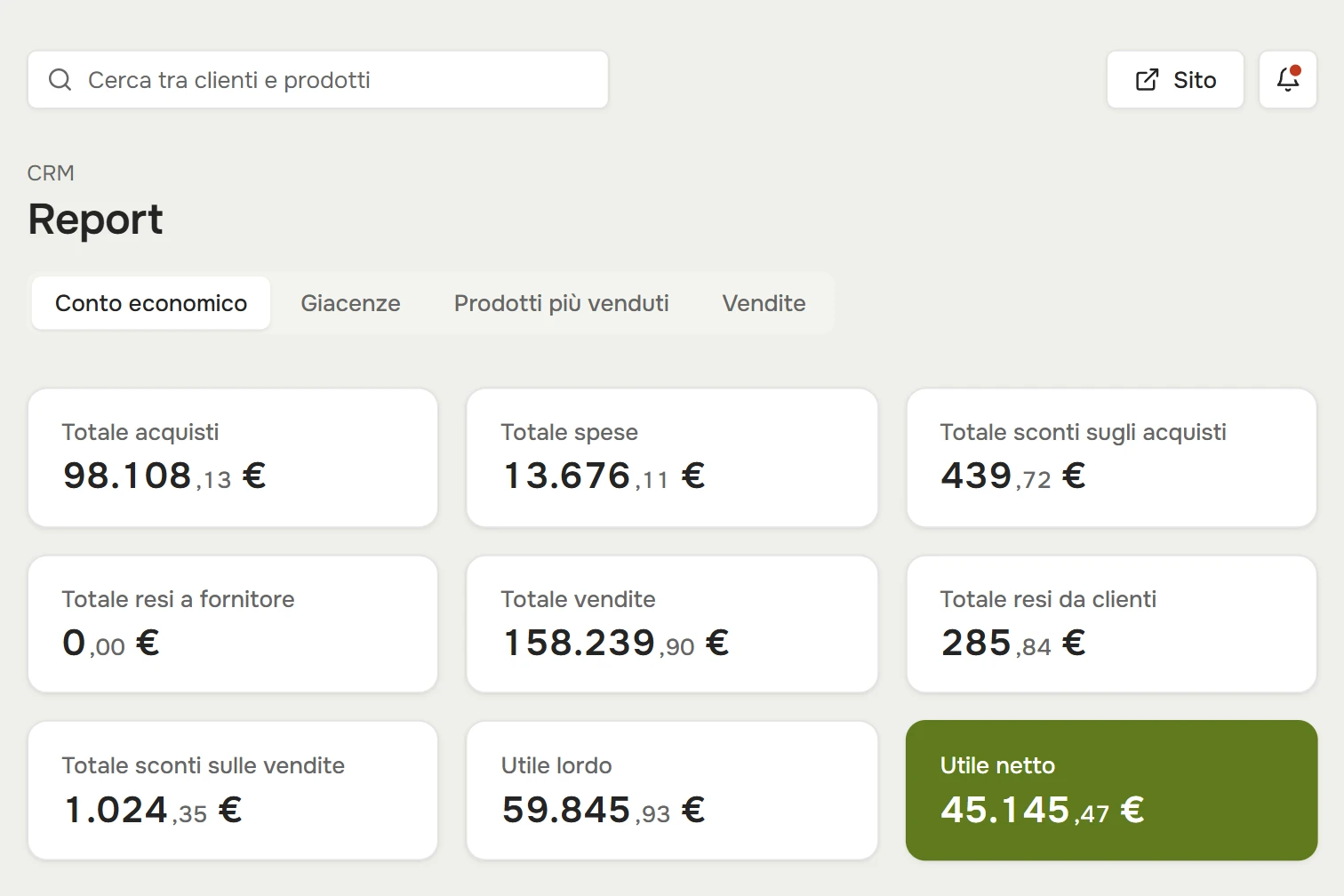Click the notification bell icon
Image resolution: width=1344 pixels, height=896 pixels.
coord(1288,79)
